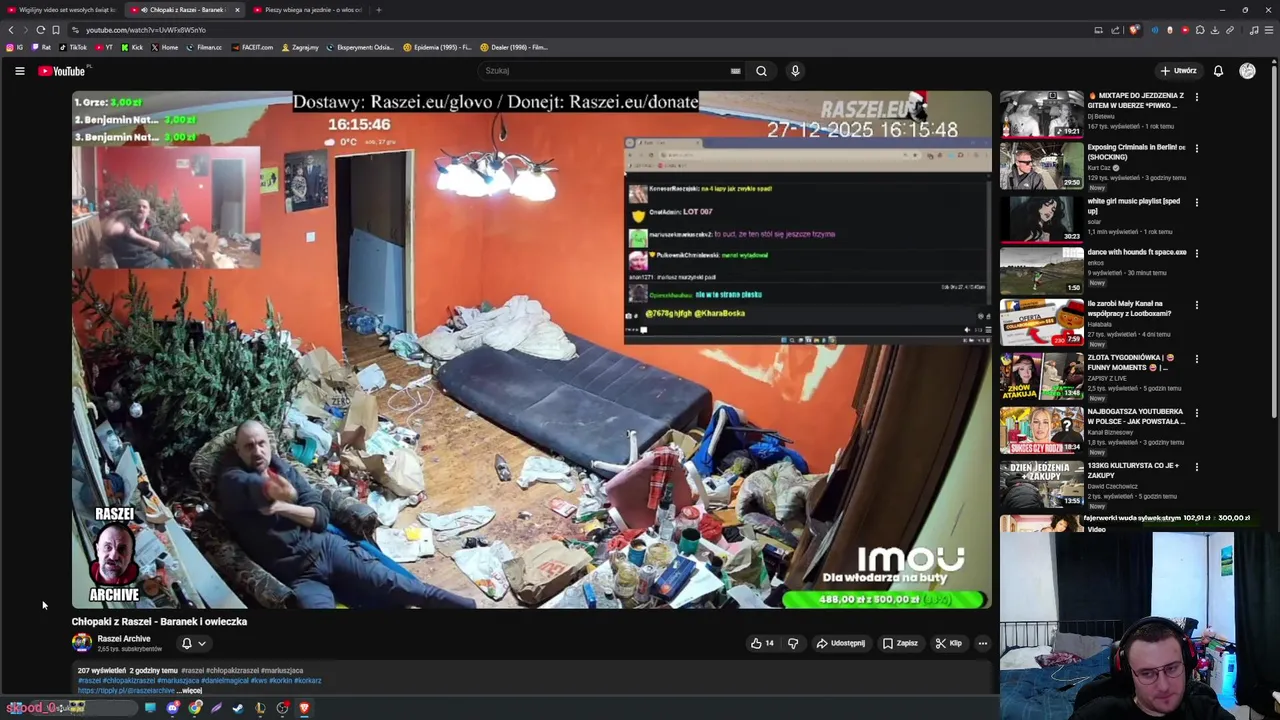Open a new browser tab

[x=378, y=10]
